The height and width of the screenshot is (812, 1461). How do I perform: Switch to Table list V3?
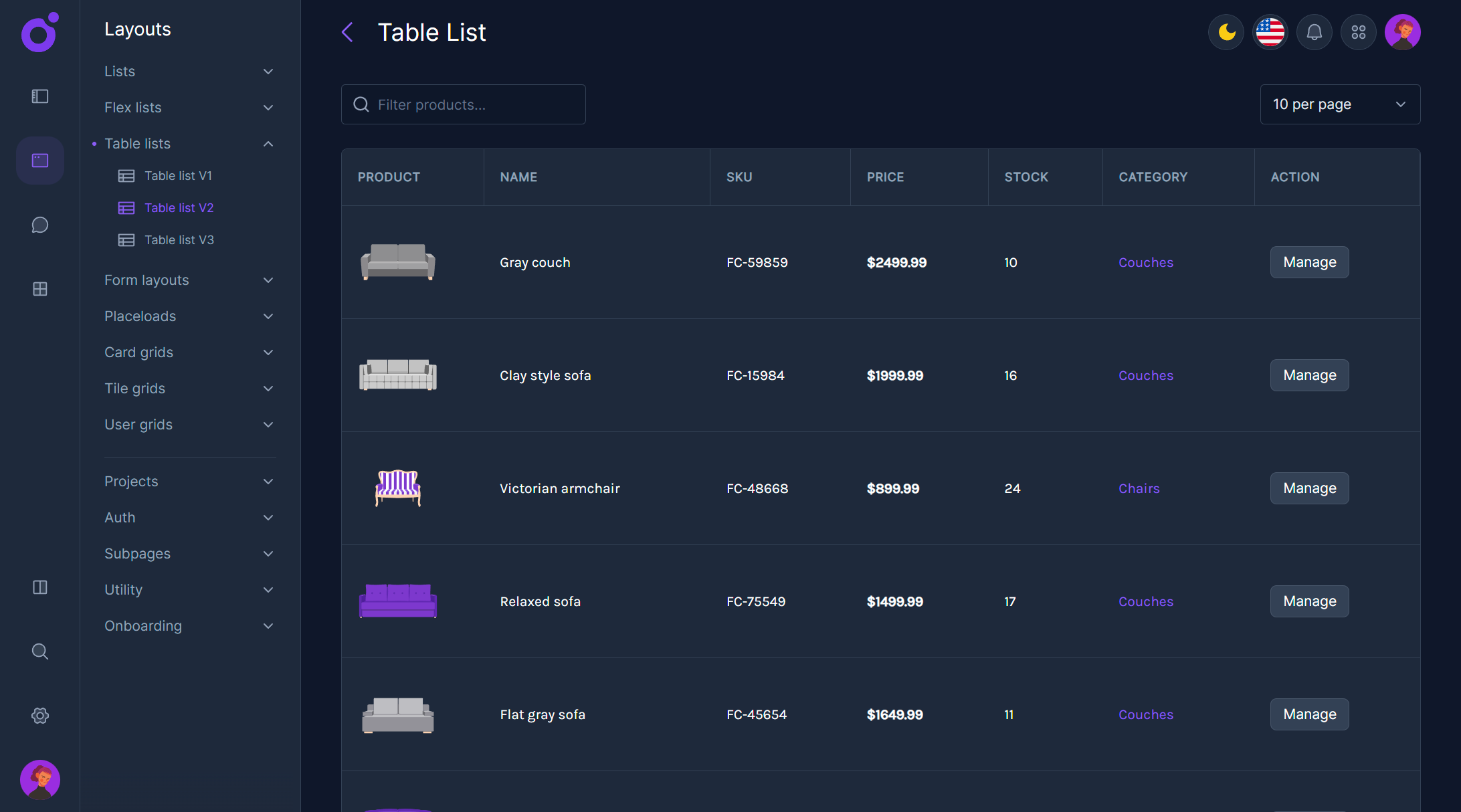point(179,239)
